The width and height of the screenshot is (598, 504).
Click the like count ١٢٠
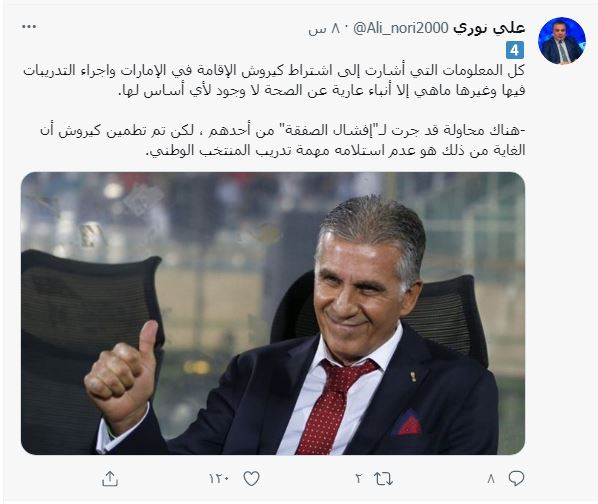[x=219, y=478]
